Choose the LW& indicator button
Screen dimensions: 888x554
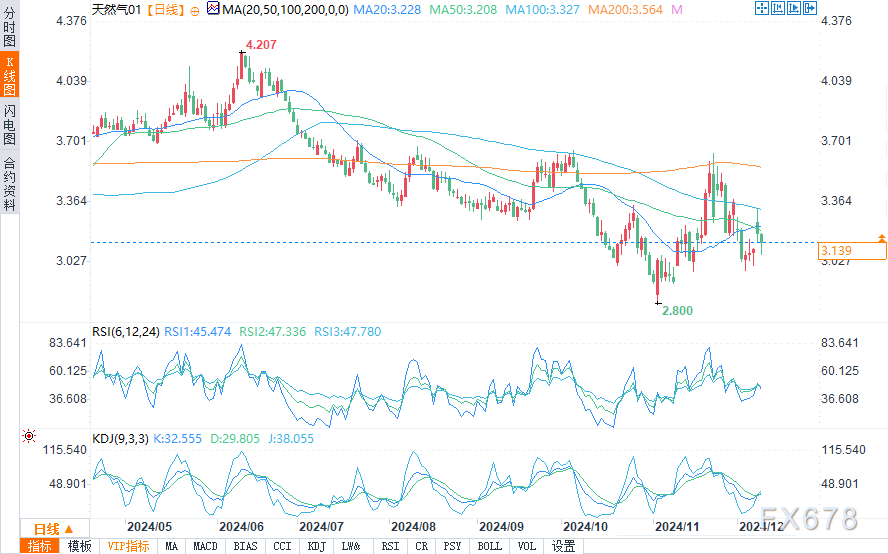click(351, 546)
